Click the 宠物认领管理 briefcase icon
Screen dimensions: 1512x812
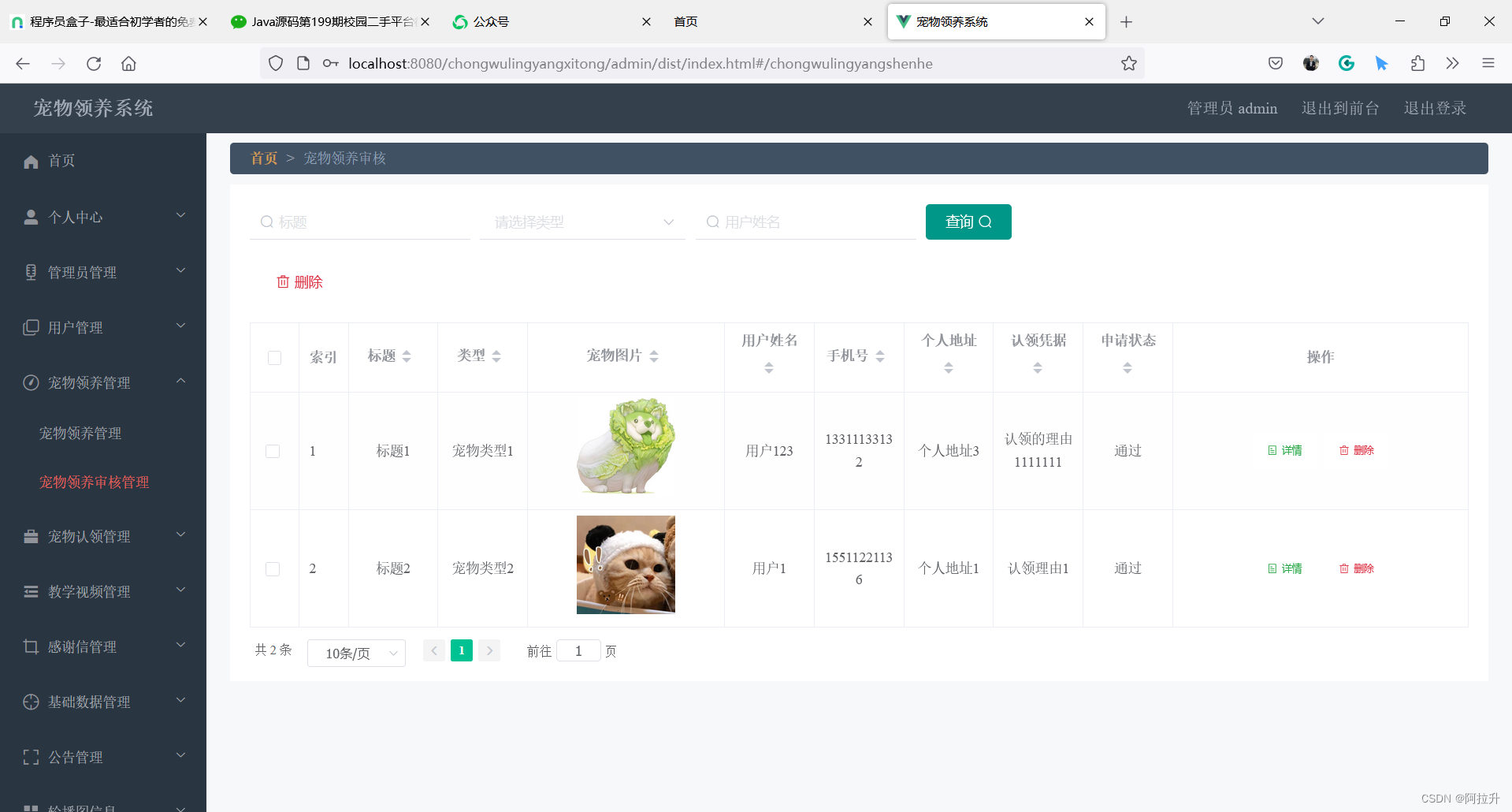point(31,536)
